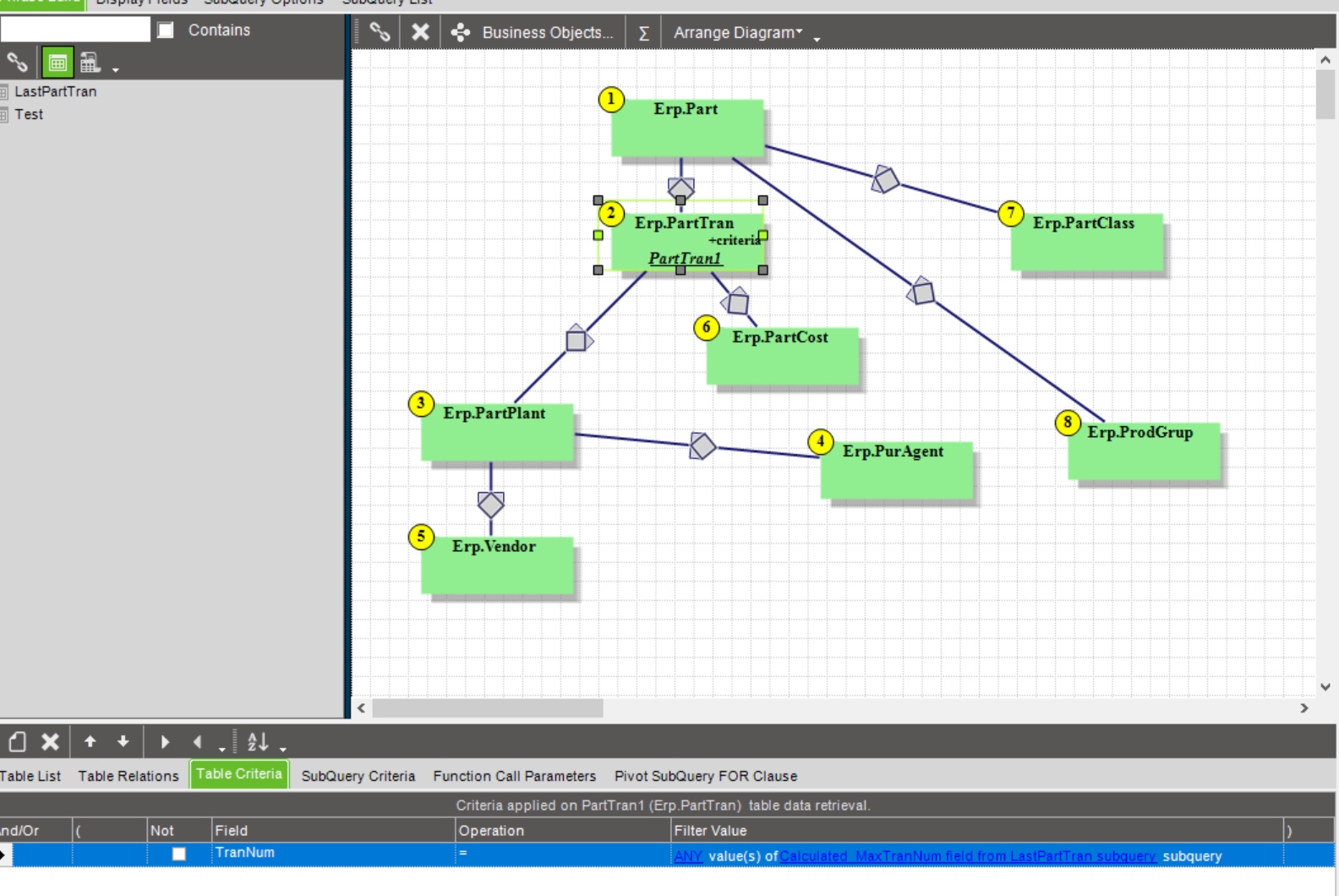The image size is (1339, 896).
Task: Click the delete X icon in the criteria toolbar
Action: [51, 742]
